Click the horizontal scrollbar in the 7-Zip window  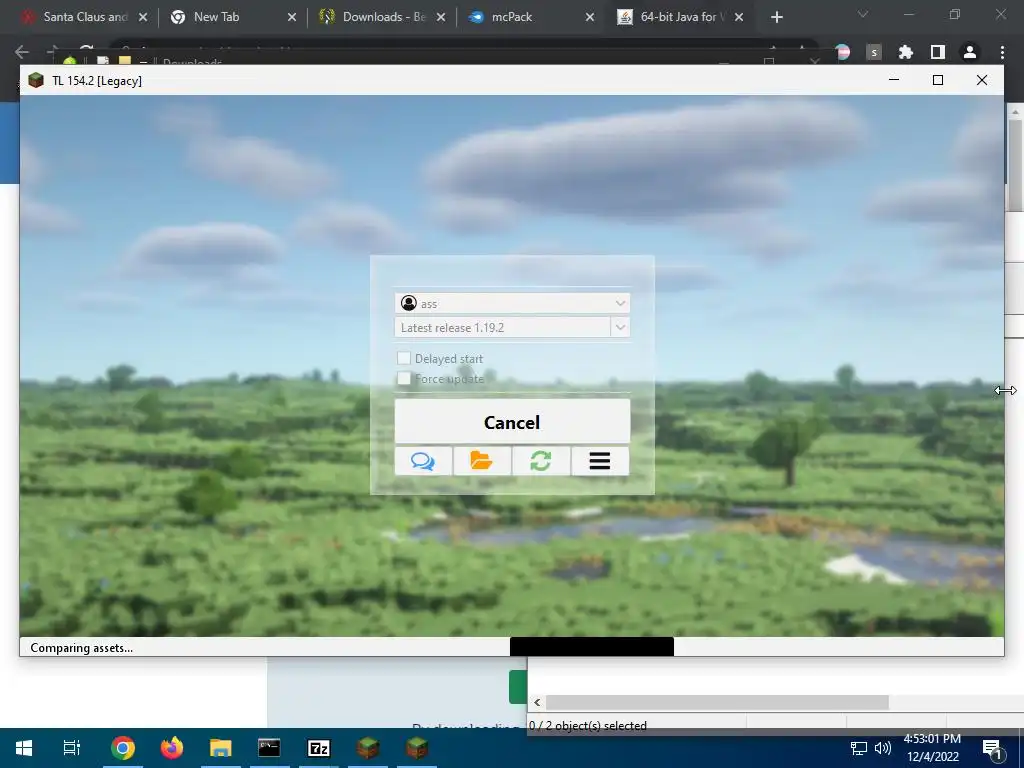tap(717, 702)
